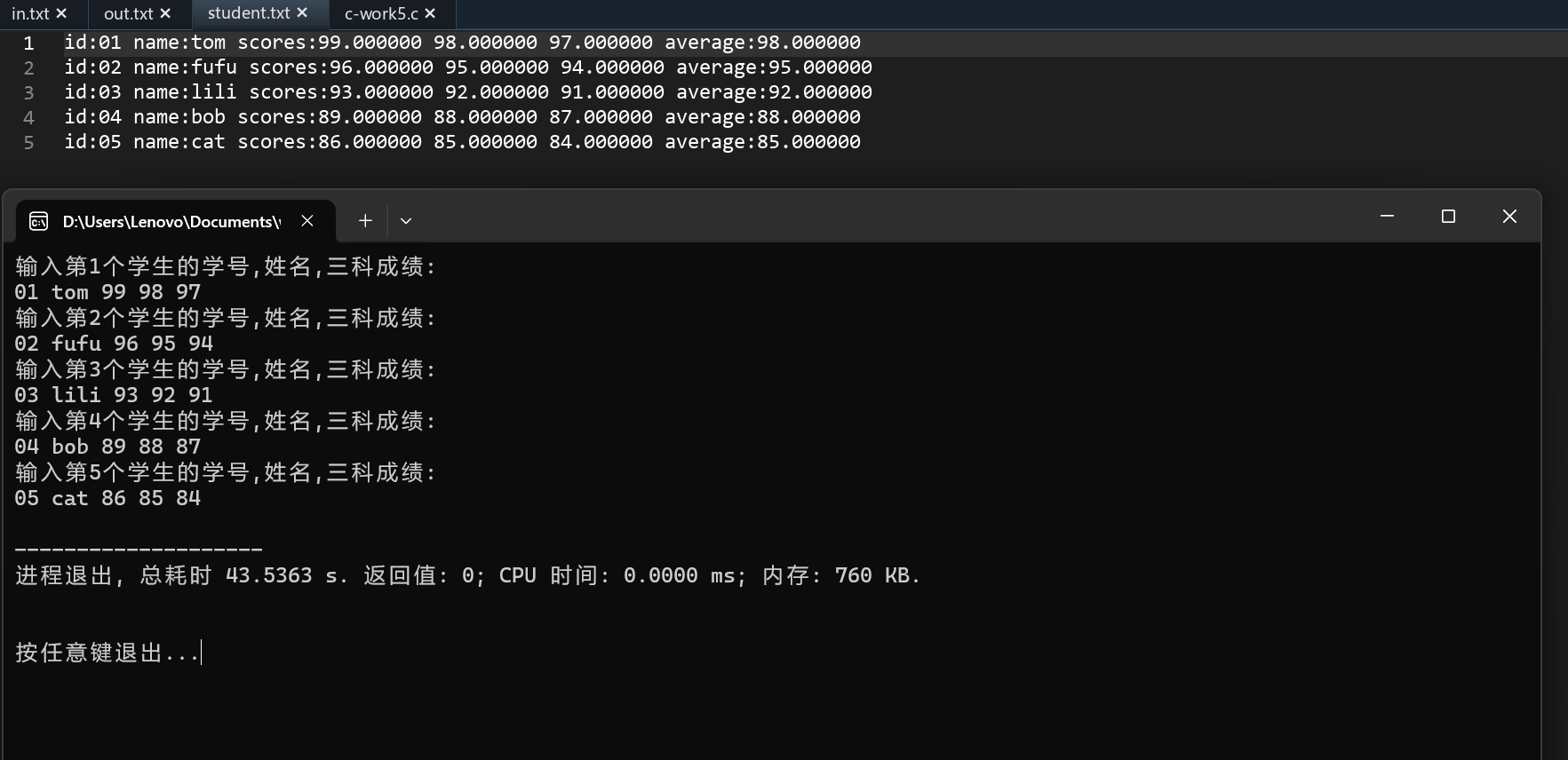Close the student.txt tab
The image size is (1568, 760).
click(302, 13)
